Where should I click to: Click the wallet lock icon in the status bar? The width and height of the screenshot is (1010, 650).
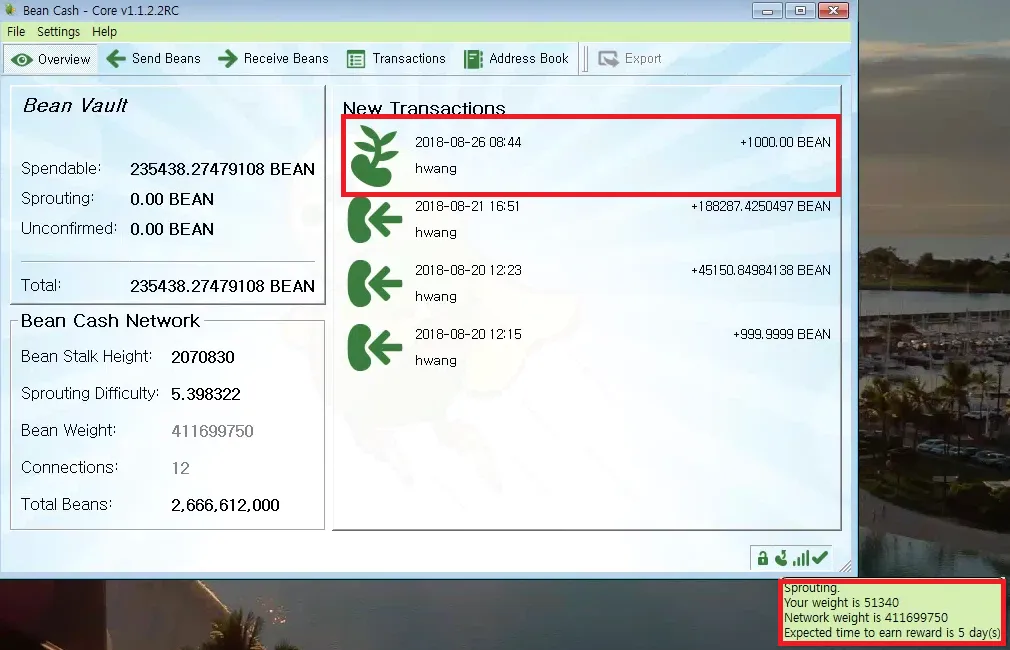pos(763,558)
